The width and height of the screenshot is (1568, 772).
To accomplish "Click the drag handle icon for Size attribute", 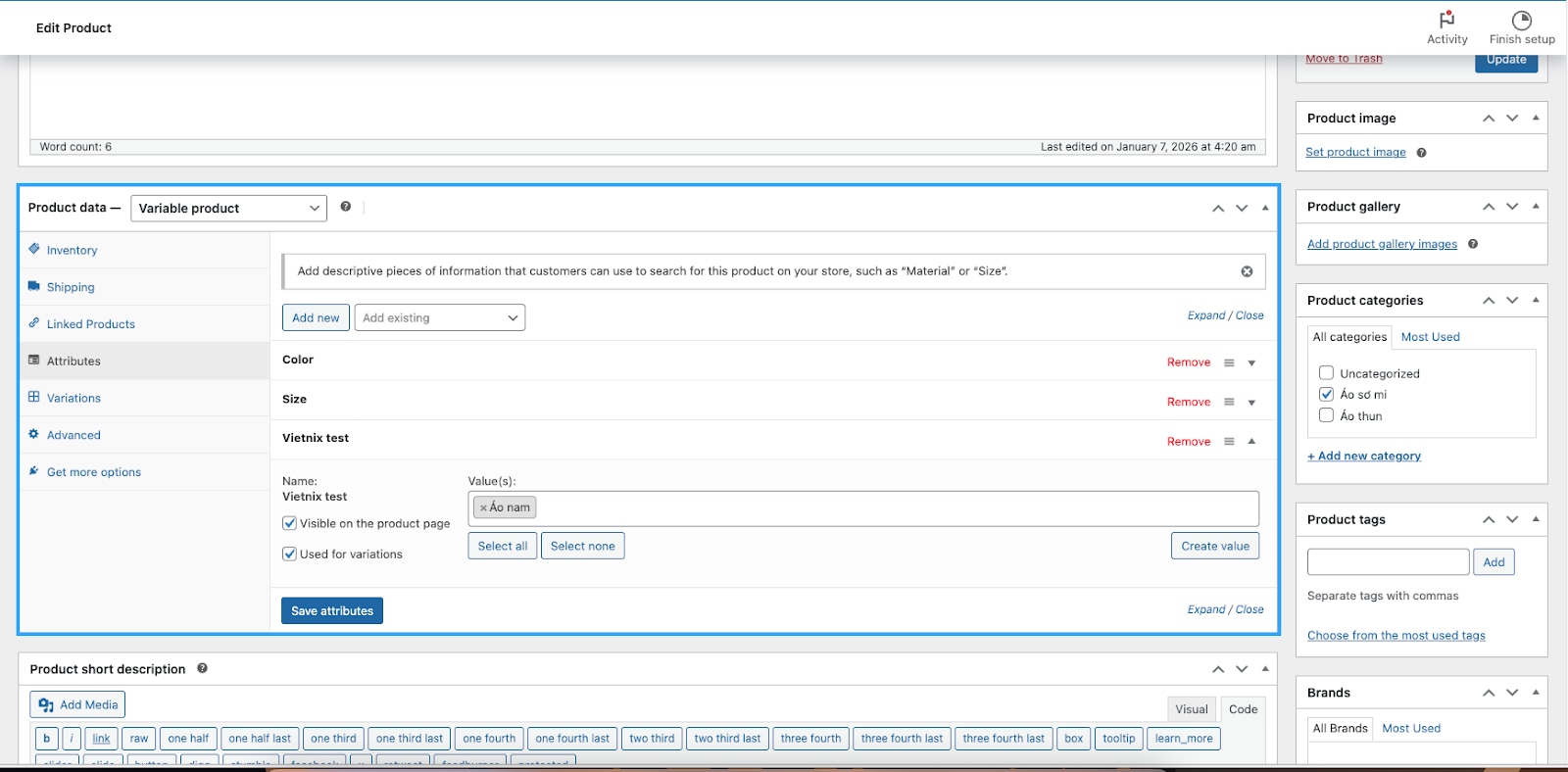I will tap(1229, 403).
